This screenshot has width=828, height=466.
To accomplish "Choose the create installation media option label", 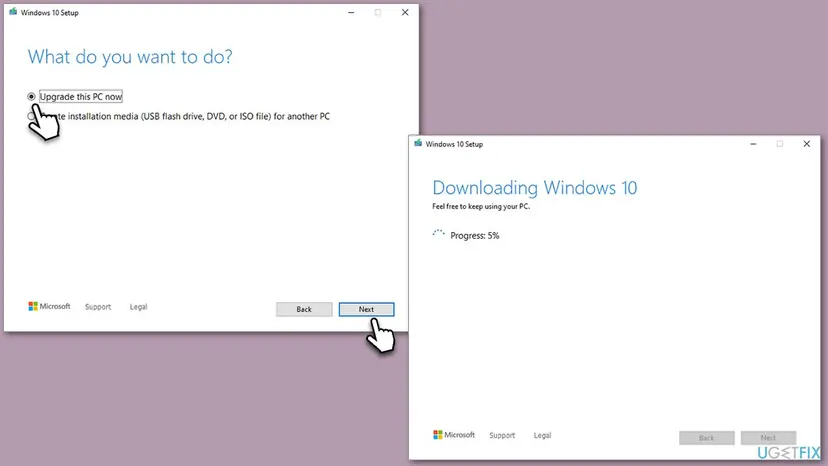I will 185,116.
